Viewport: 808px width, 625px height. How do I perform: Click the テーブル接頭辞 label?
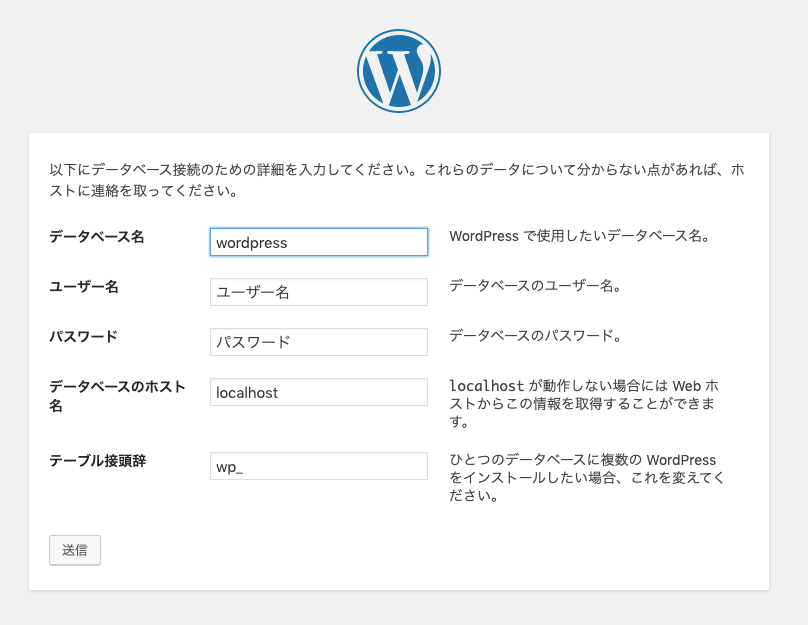[x=98, y=461]
